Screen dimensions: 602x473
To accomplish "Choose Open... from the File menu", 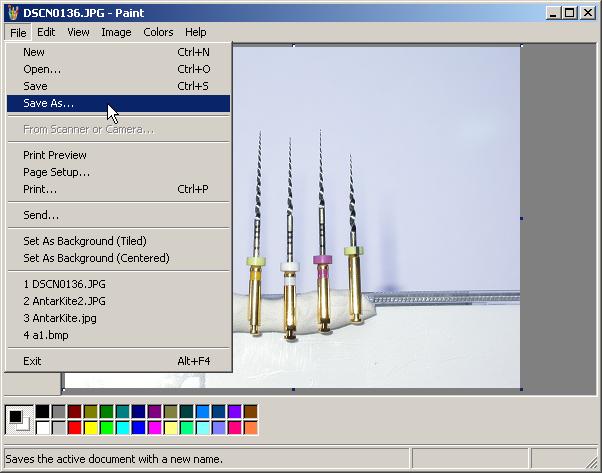I will [x=118, y=69].
